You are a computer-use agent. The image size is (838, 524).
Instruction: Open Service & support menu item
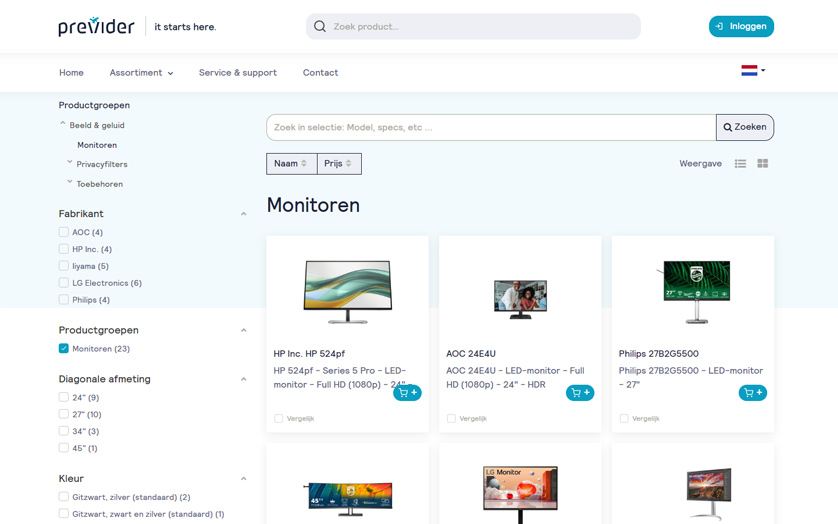pos(238,73)
